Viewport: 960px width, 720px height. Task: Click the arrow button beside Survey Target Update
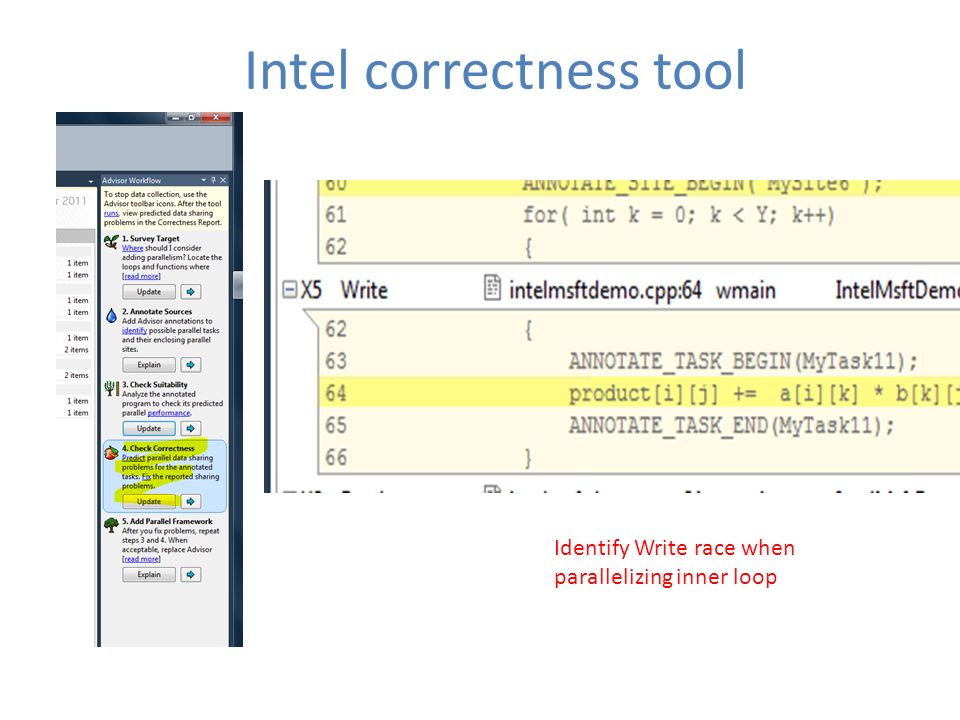pos(190,292)
